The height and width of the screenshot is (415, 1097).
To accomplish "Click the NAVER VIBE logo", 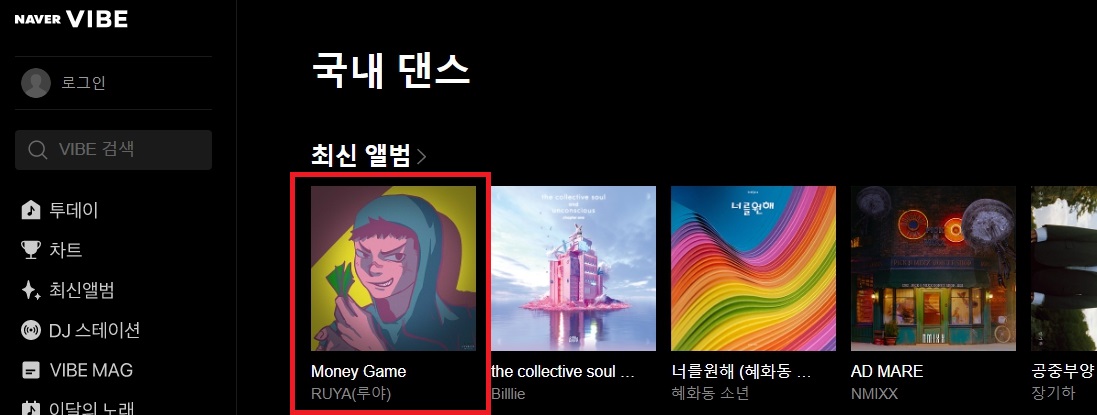I will coord(71,20).
